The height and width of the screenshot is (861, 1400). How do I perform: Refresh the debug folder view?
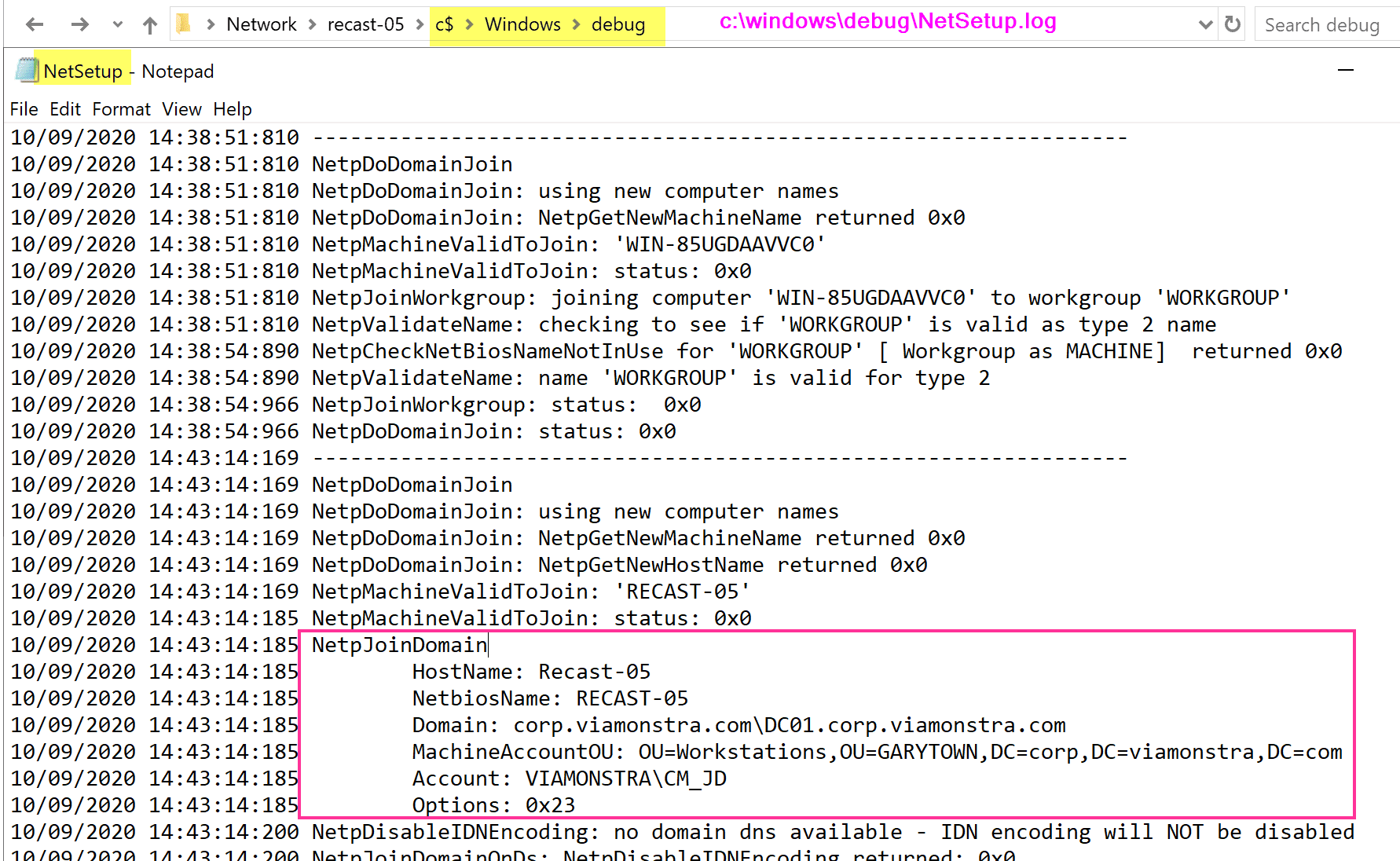click(x=1233, y=24)
